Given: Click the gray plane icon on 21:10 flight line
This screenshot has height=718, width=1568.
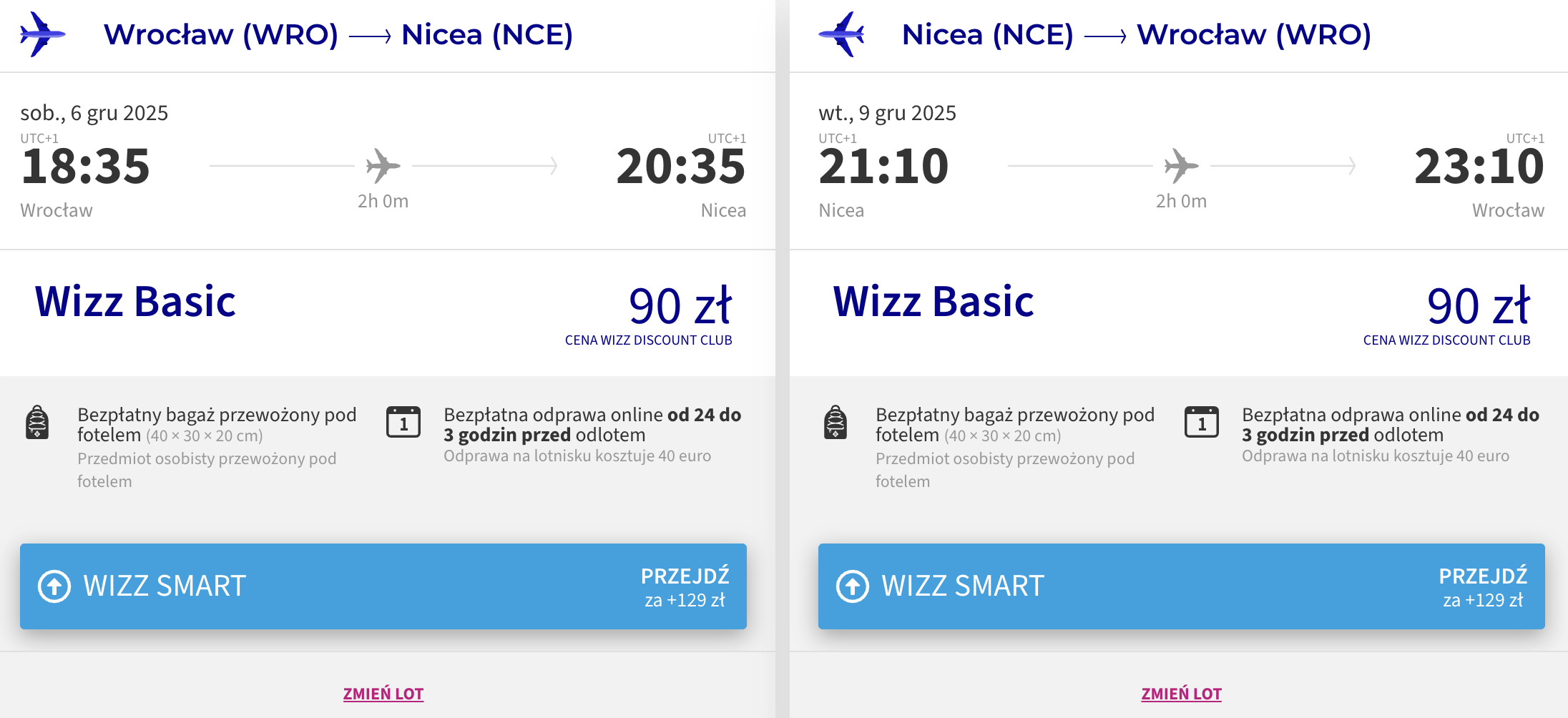Looking at the screenshot, I should tap(1182, 166).
